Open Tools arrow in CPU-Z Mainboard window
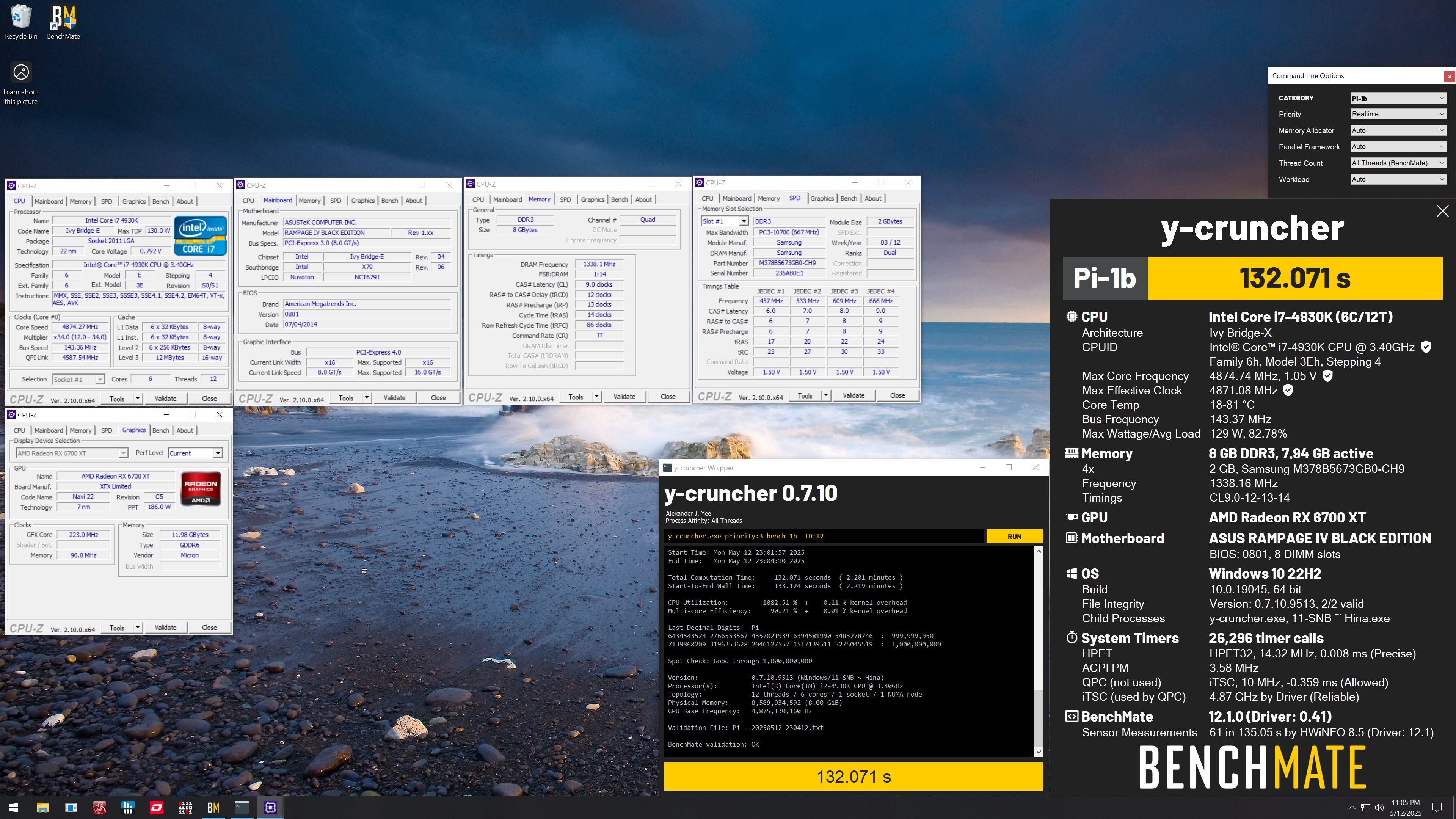Viewport: 1456px width, 819px height. tap(367, 398)
